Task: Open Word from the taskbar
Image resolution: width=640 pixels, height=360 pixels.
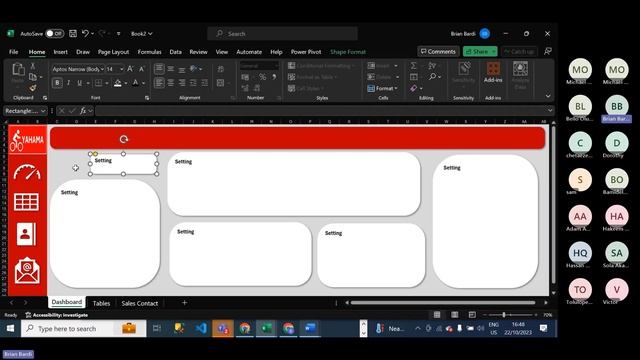Action: pos(310,328)
